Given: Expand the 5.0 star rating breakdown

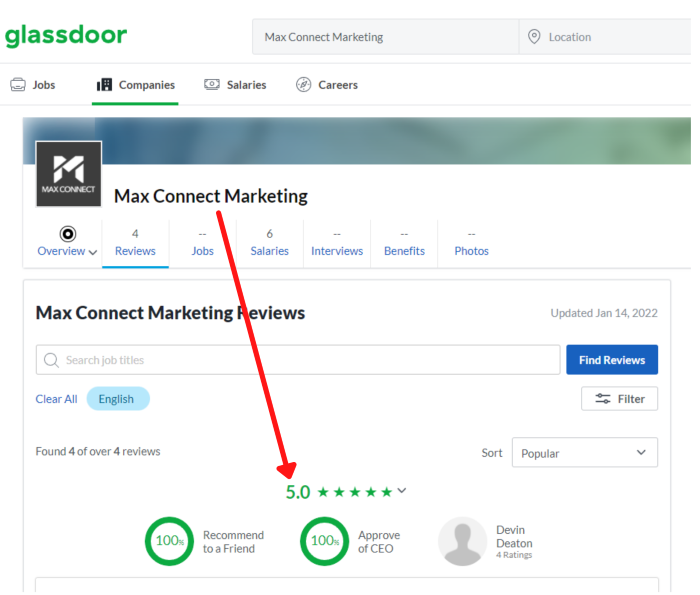Looking at the screenshot, I should coord(402,491).
